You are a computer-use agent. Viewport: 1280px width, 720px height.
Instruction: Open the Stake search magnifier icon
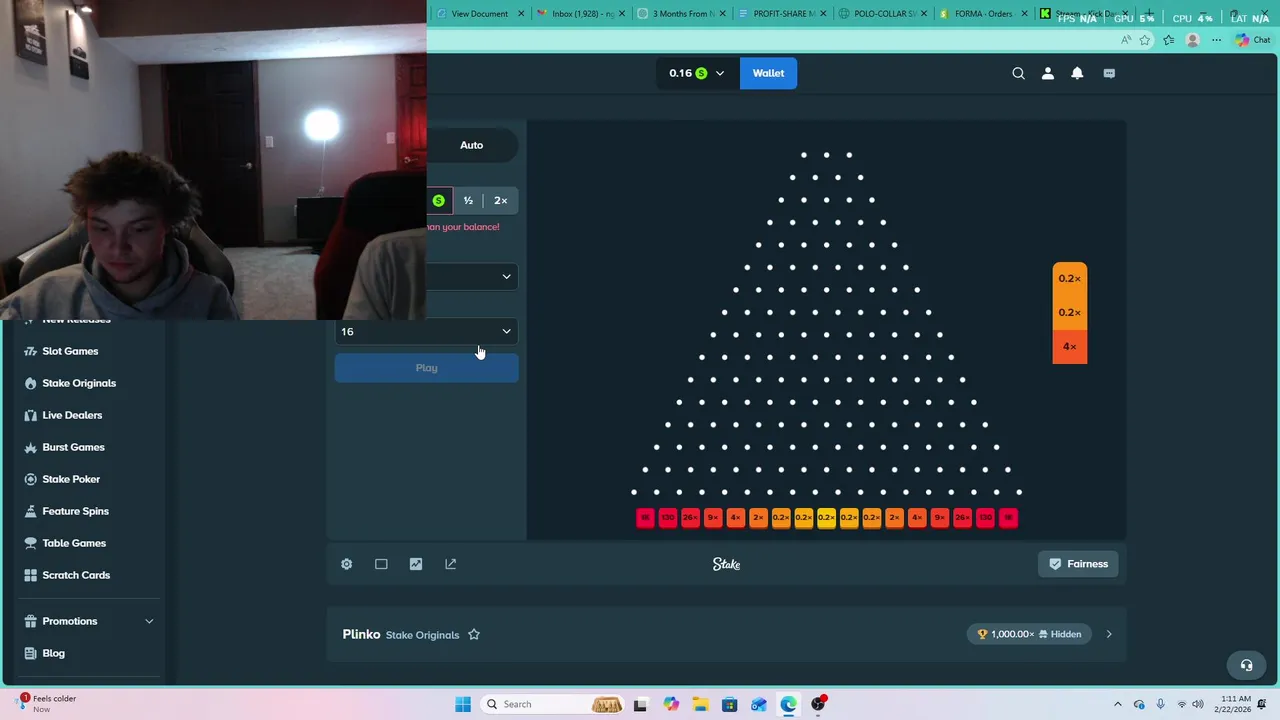(1018, 73)
